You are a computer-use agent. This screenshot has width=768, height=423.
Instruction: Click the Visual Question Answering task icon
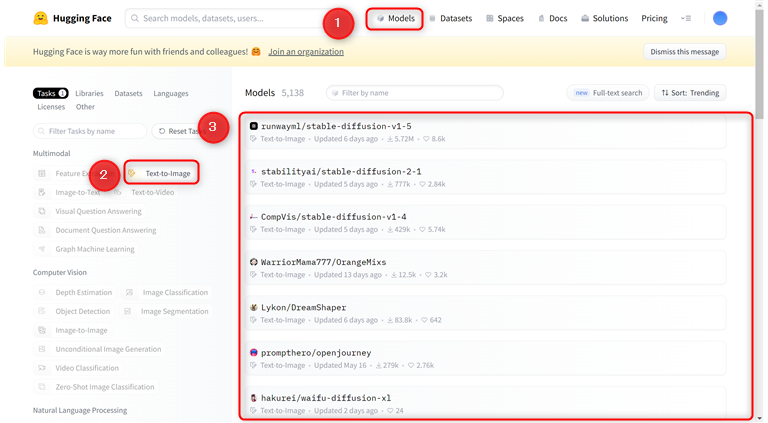pyautogui.click(x=42, y=211)
